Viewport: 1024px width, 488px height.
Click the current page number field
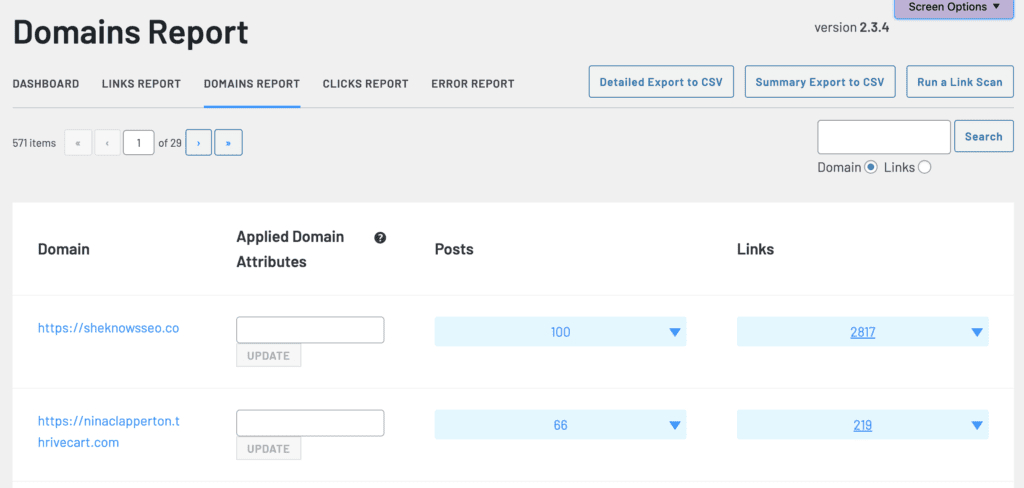[x=138, y=142]
